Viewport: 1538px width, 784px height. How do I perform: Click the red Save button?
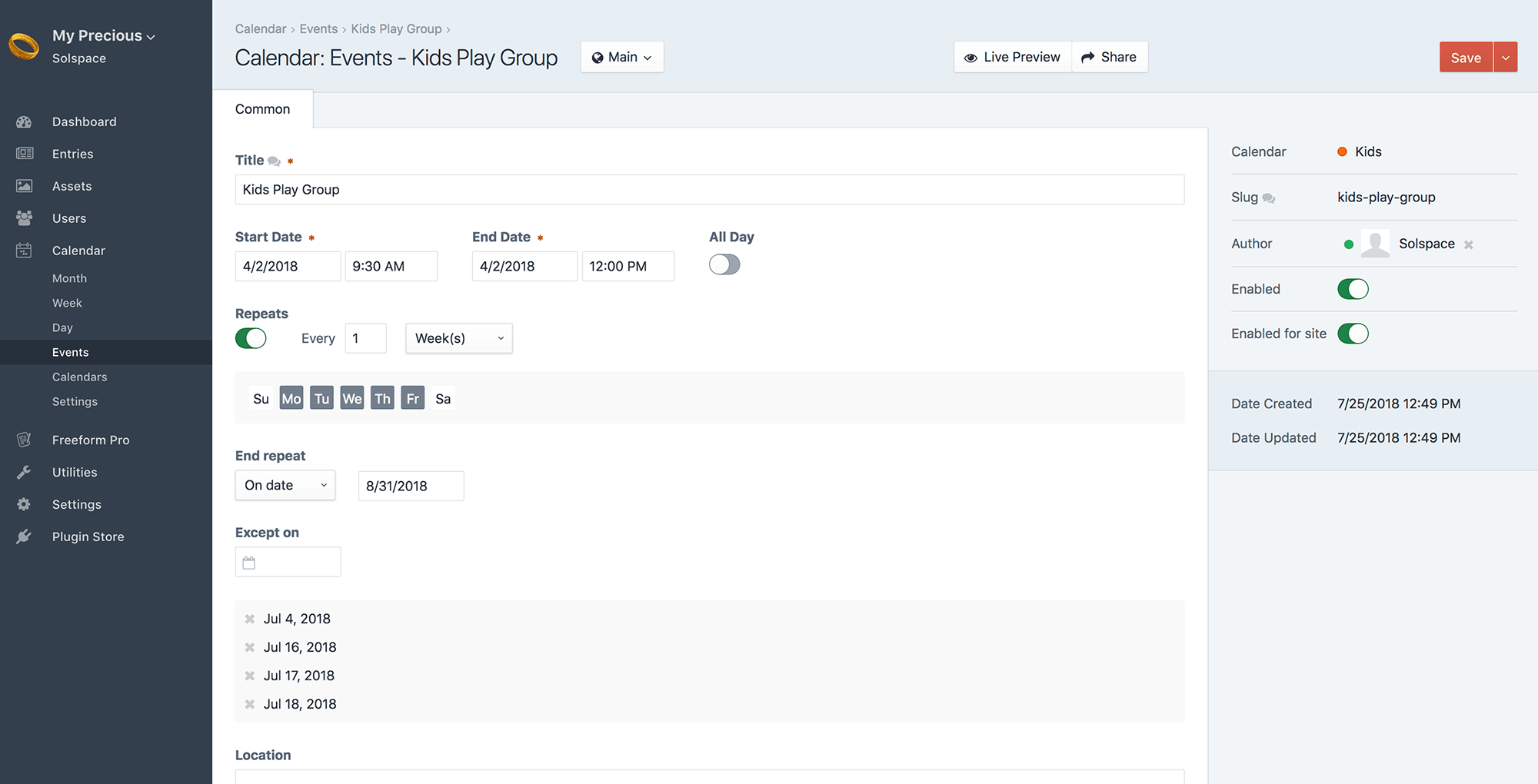click(1466, 57)
